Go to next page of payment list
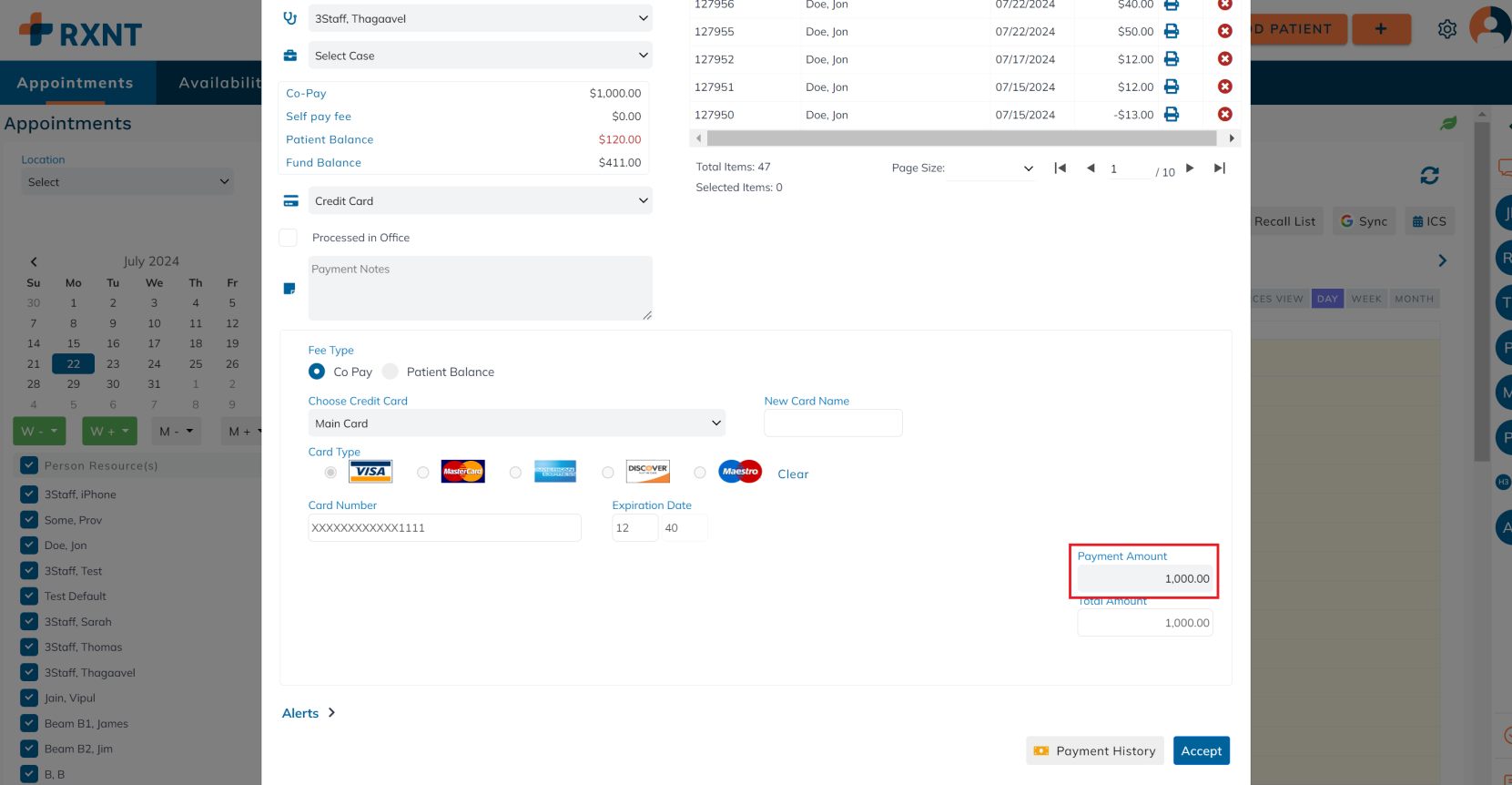1512x785 pixels. (x=1190, y=168)
